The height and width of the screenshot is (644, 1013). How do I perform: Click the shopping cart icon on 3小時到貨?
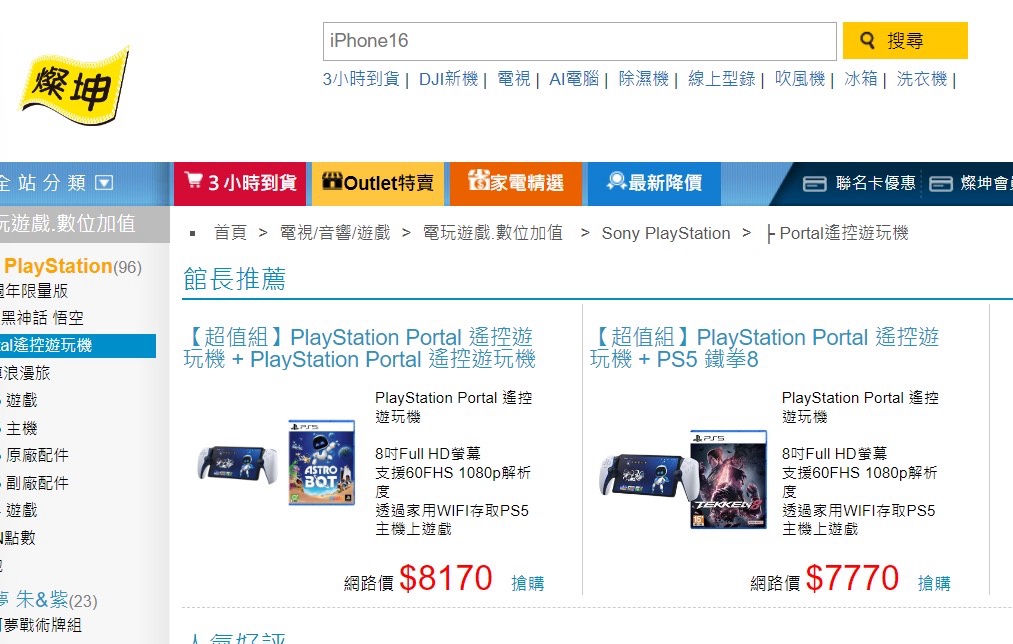(x=193, y=180)
